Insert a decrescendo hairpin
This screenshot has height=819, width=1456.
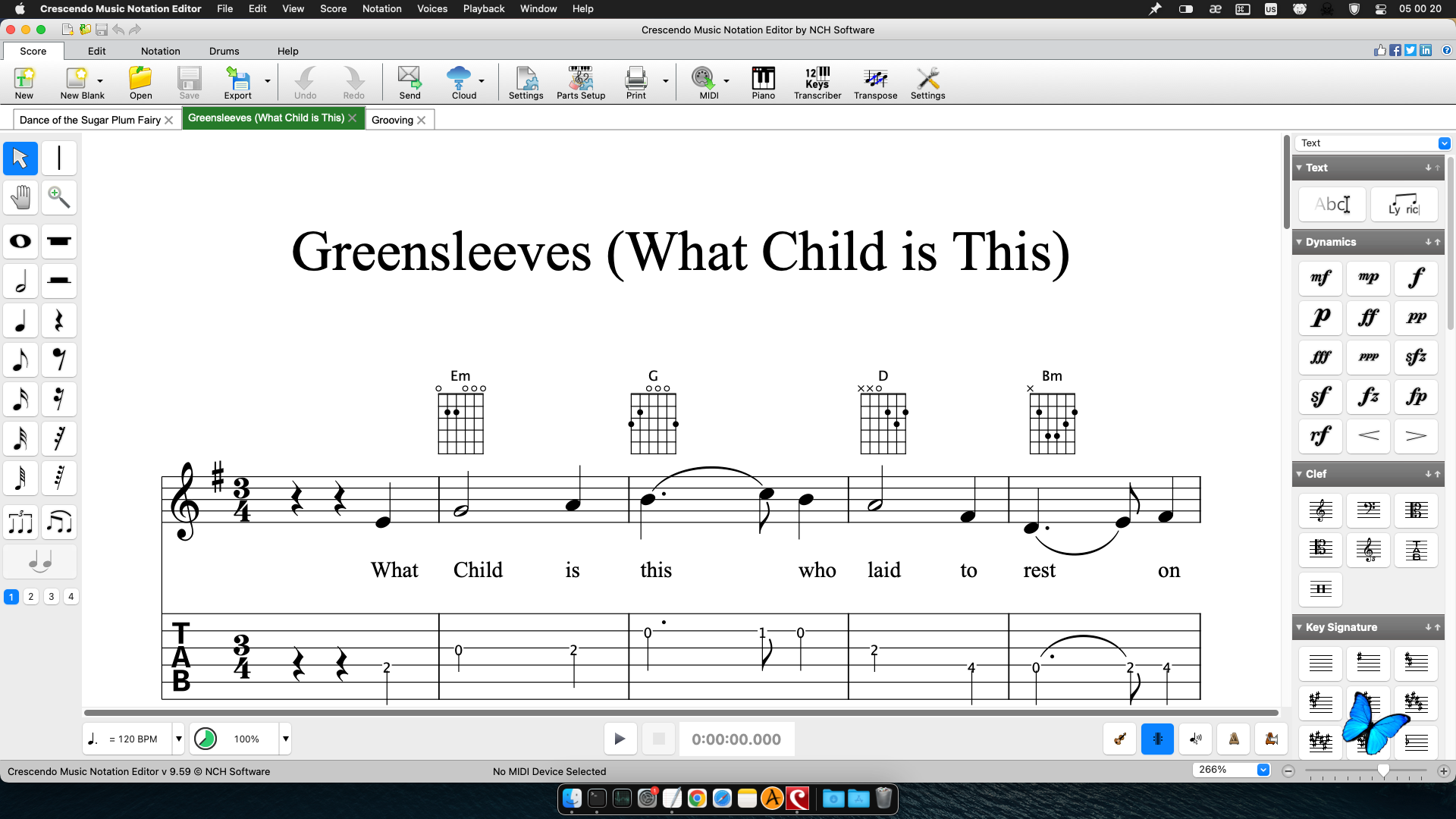[1416, 435]
